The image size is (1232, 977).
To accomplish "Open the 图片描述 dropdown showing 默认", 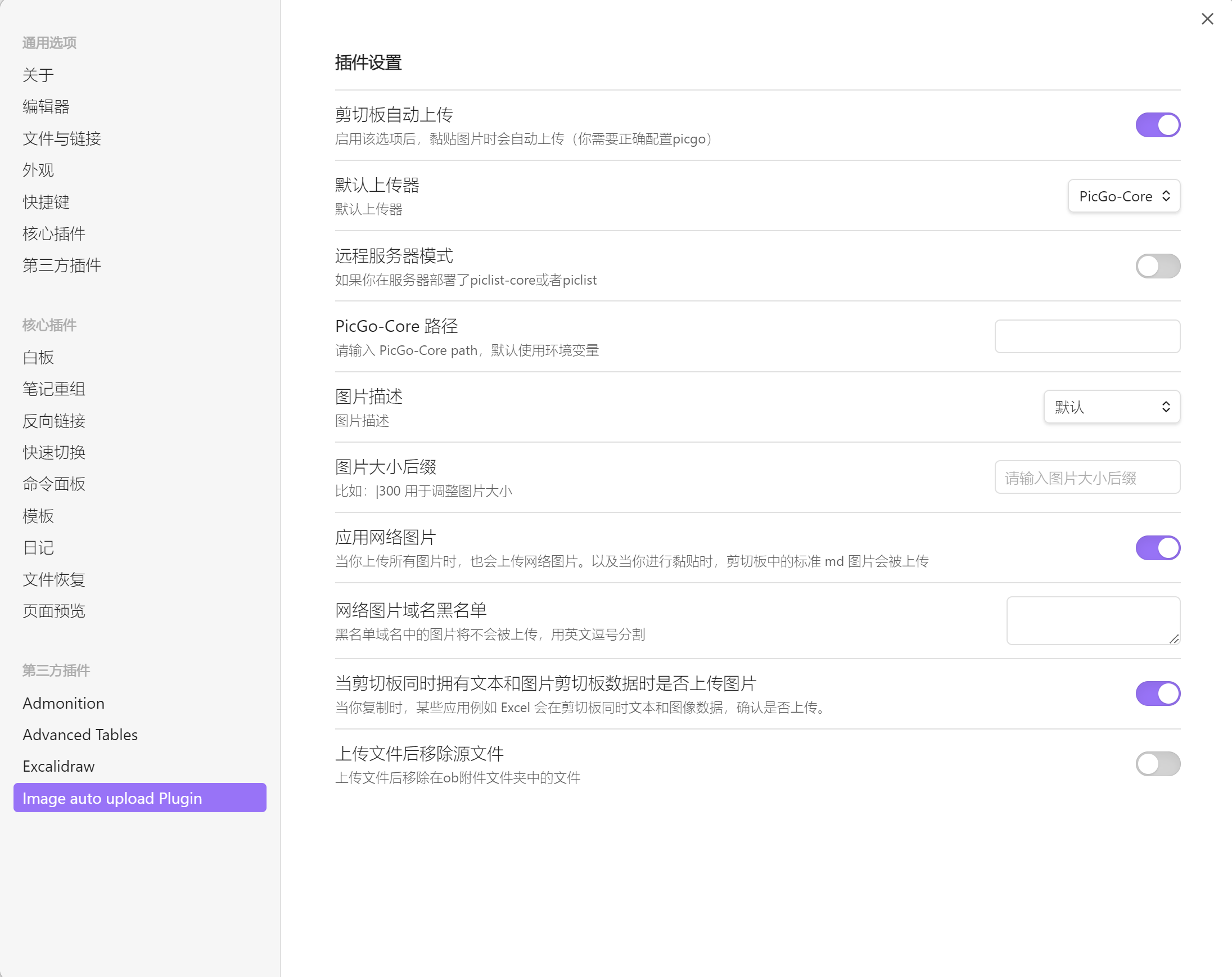I will click(1112, 407).
